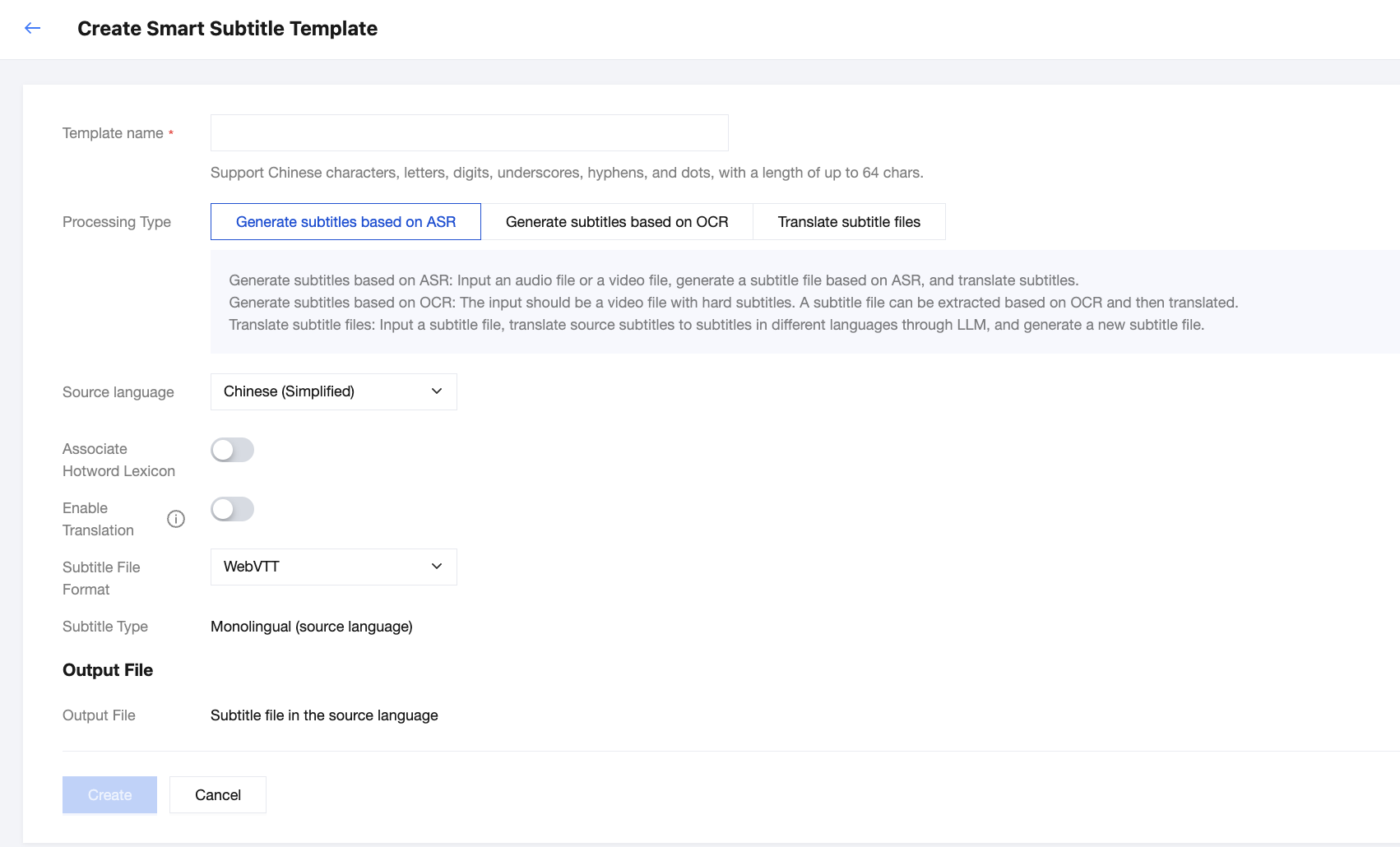Click the Subtitle file in the source language text
The image size is (1400, 847).
click(324, 715)
